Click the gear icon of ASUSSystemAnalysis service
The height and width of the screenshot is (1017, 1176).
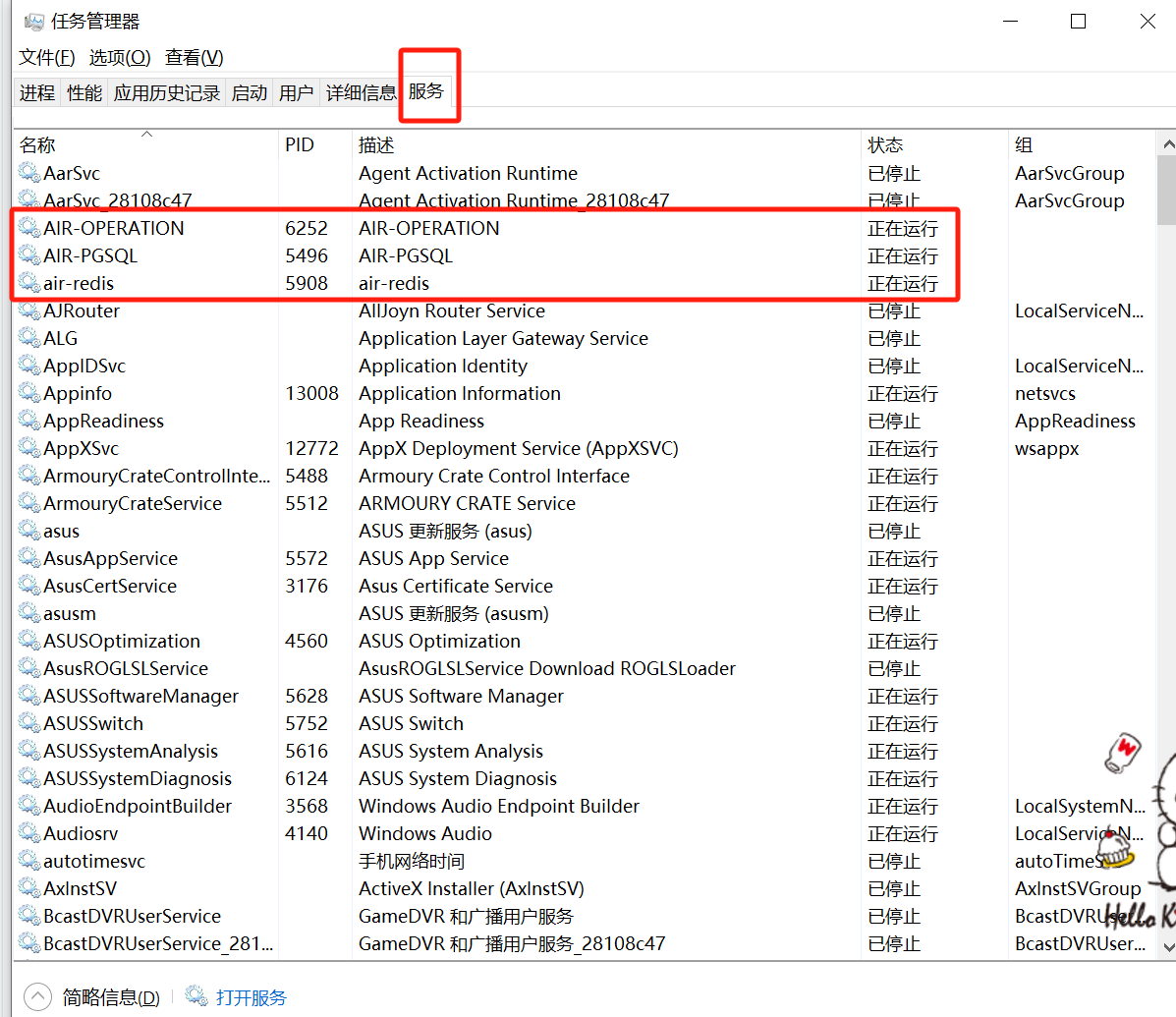(29, 750)
